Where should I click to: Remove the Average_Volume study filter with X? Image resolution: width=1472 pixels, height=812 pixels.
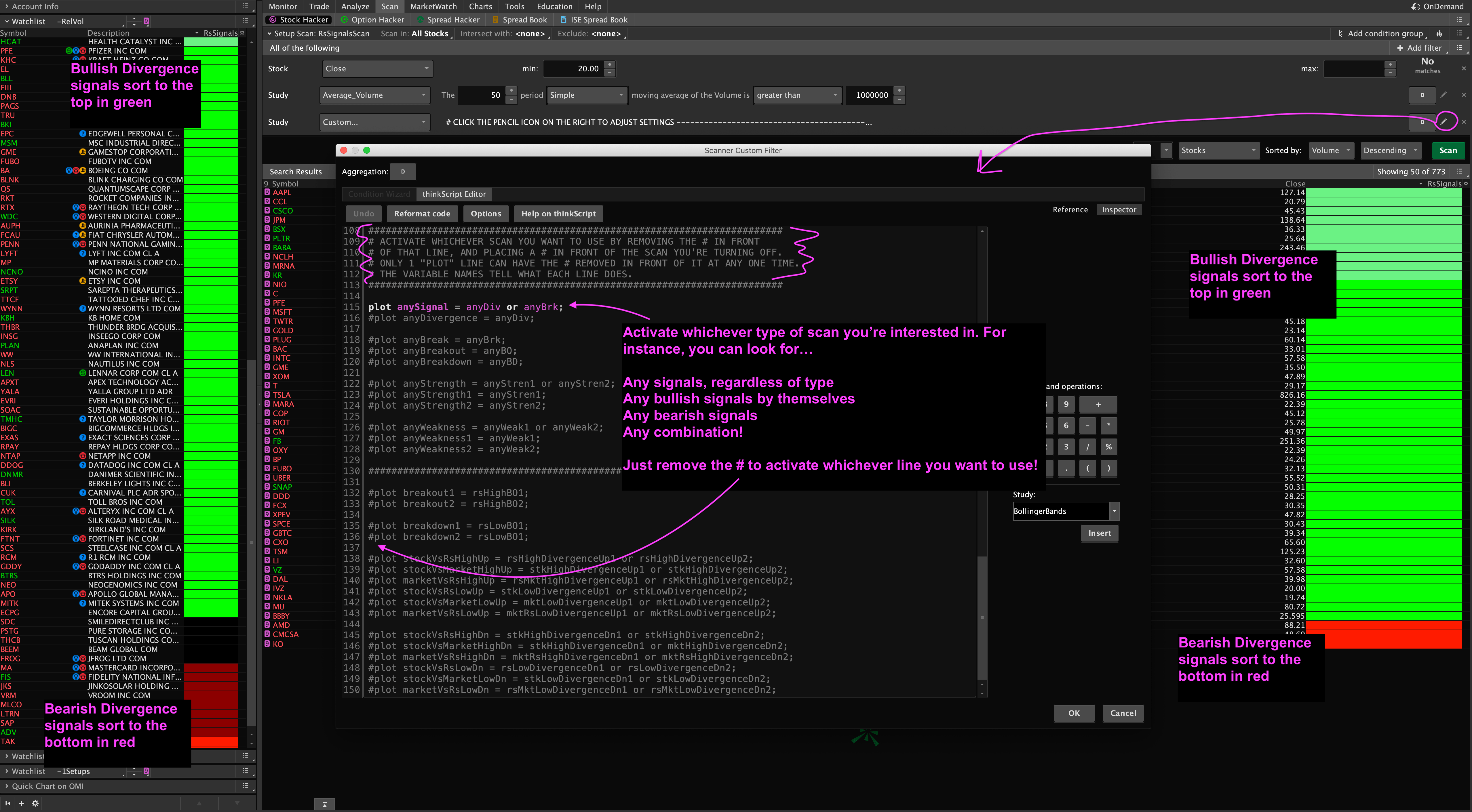click(1463, 95)
